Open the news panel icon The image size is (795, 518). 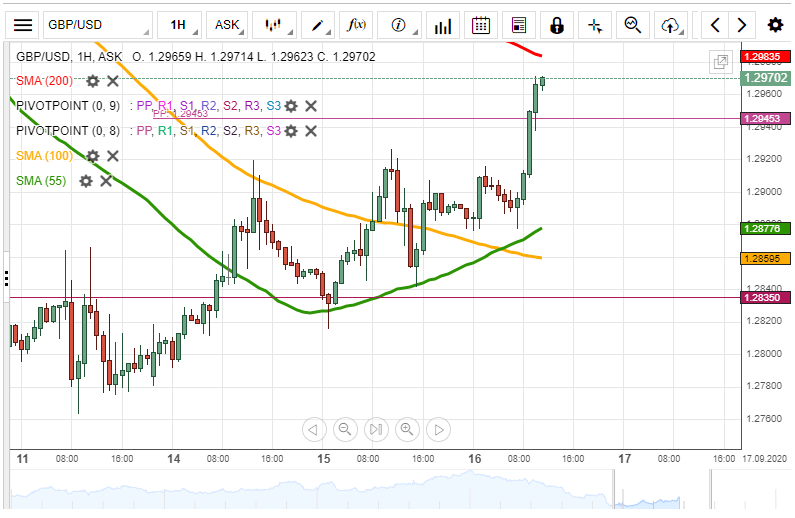(519, 25)
